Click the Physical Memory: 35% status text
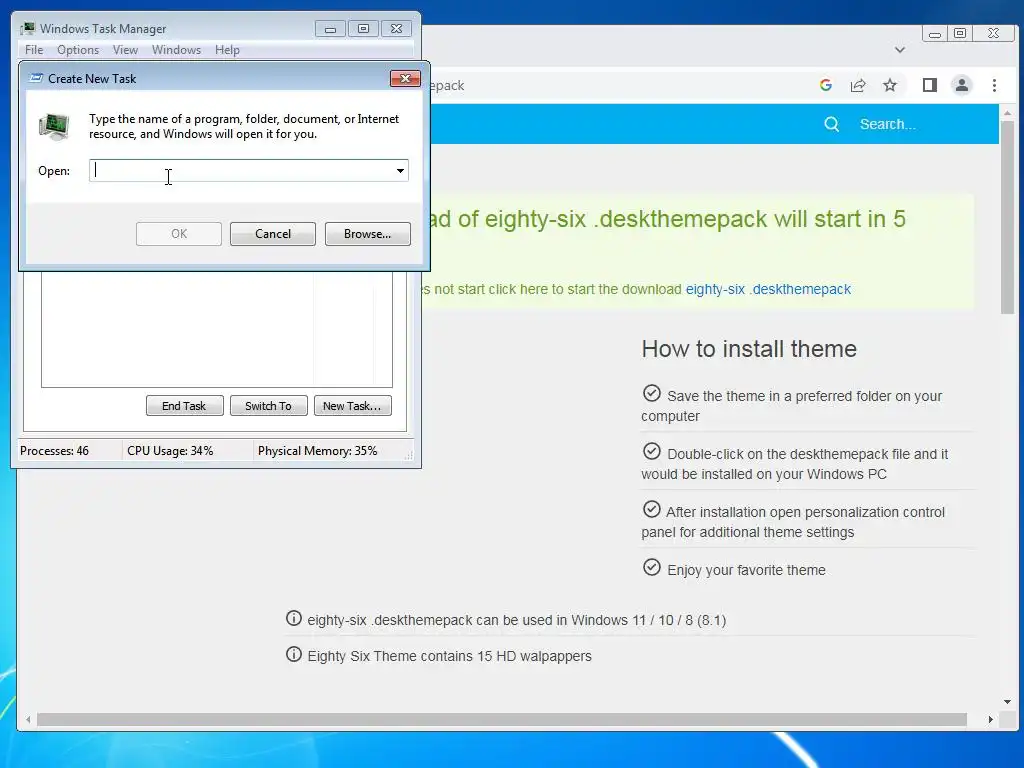1024x768 pixels. click(x=317, y=451)
